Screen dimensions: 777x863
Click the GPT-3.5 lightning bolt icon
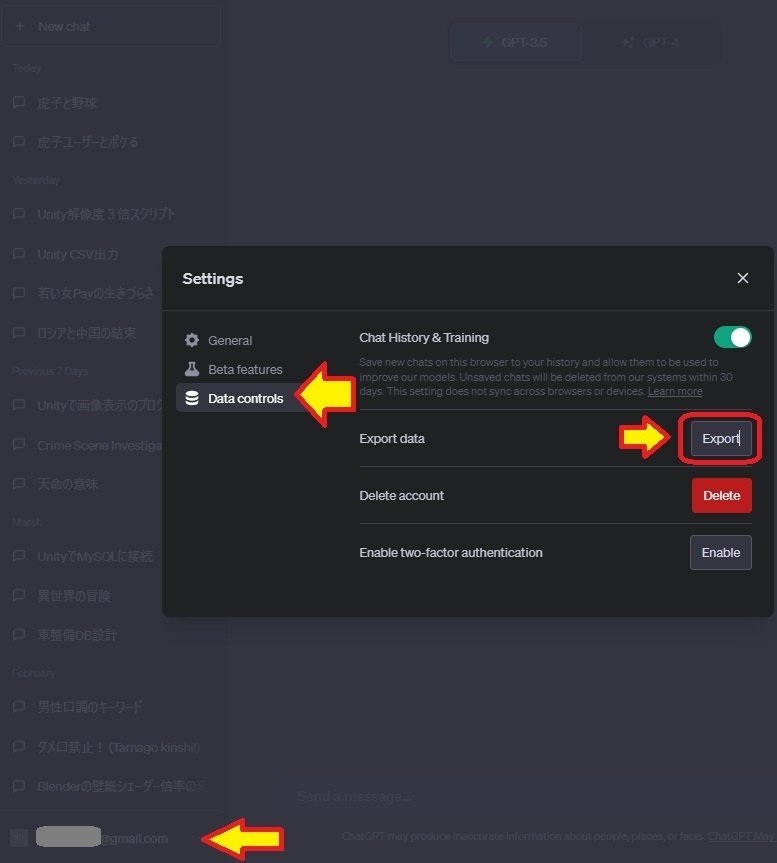[488, 42]
